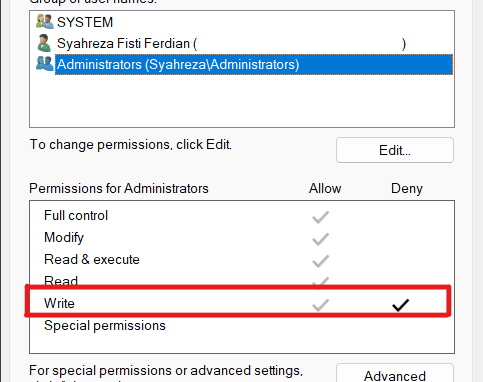483x382 pixels.
Task: Click the Read & execute allow checkmark
Action: coord(321,261)
